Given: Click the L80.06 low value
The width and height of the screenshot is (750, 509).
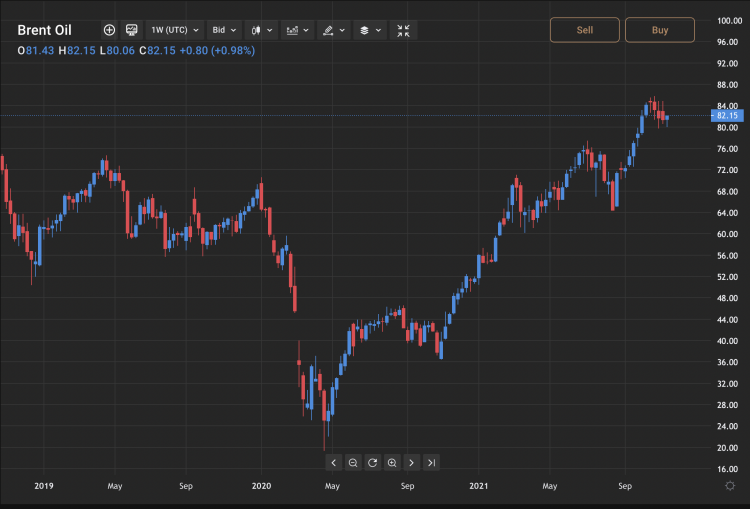Looking at the screenshot, I should point(117,51).
